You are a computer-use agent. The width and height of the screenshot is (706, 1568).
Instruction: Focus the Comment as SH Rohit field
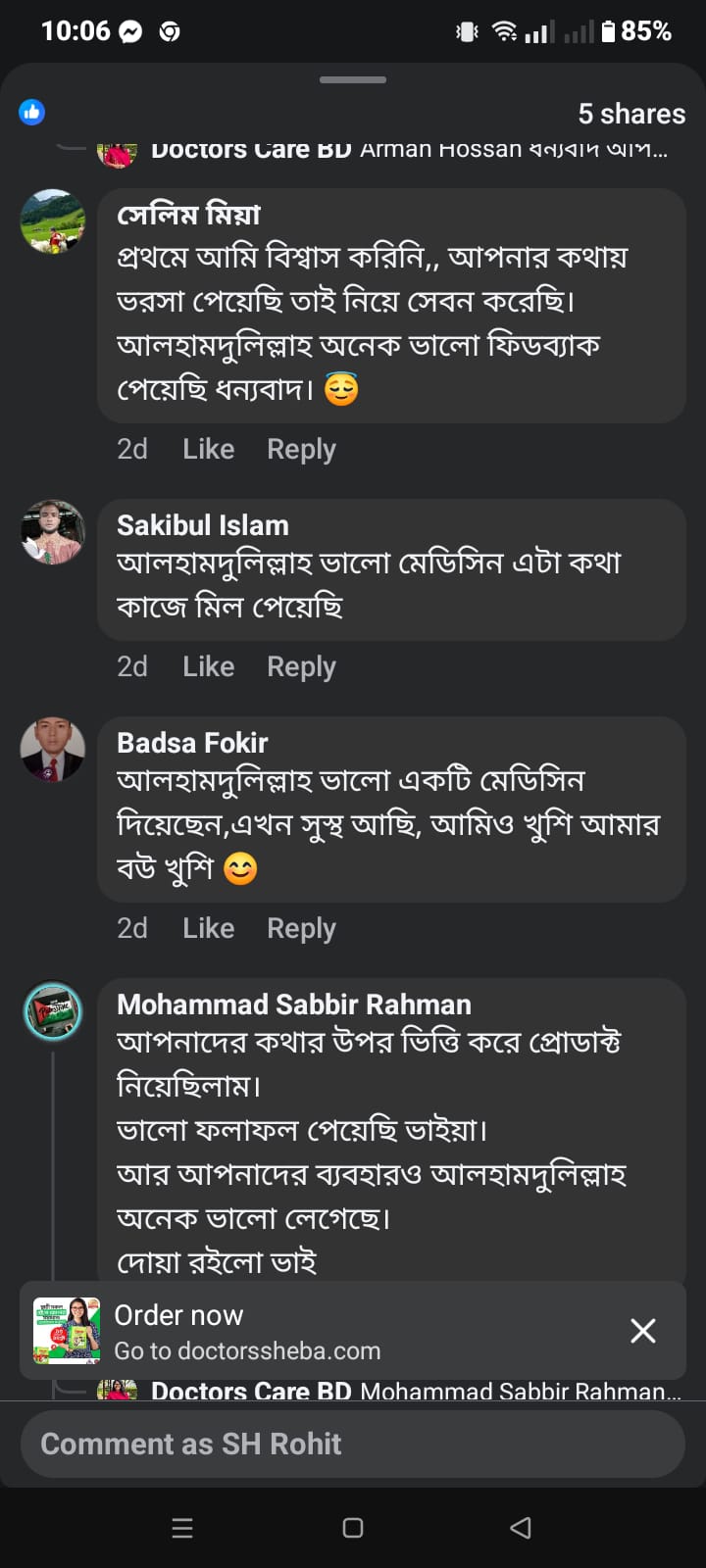(353, 1444)
